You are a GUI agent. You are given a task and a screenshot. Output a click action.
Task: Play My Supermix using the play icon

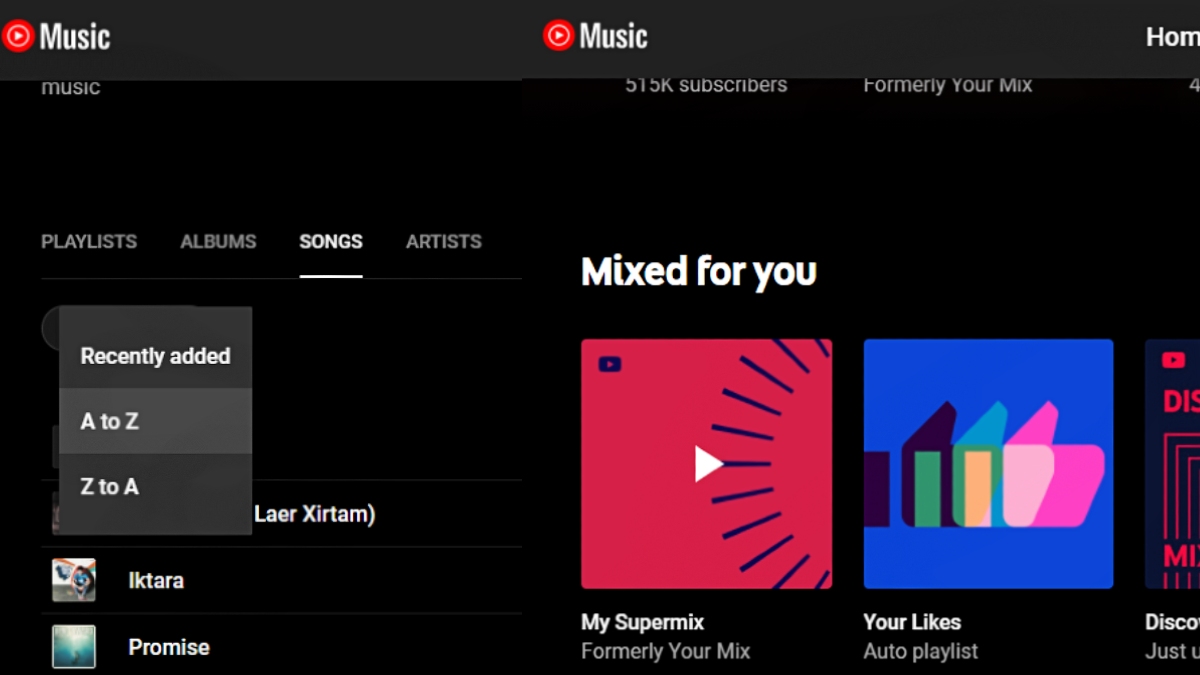708,464
